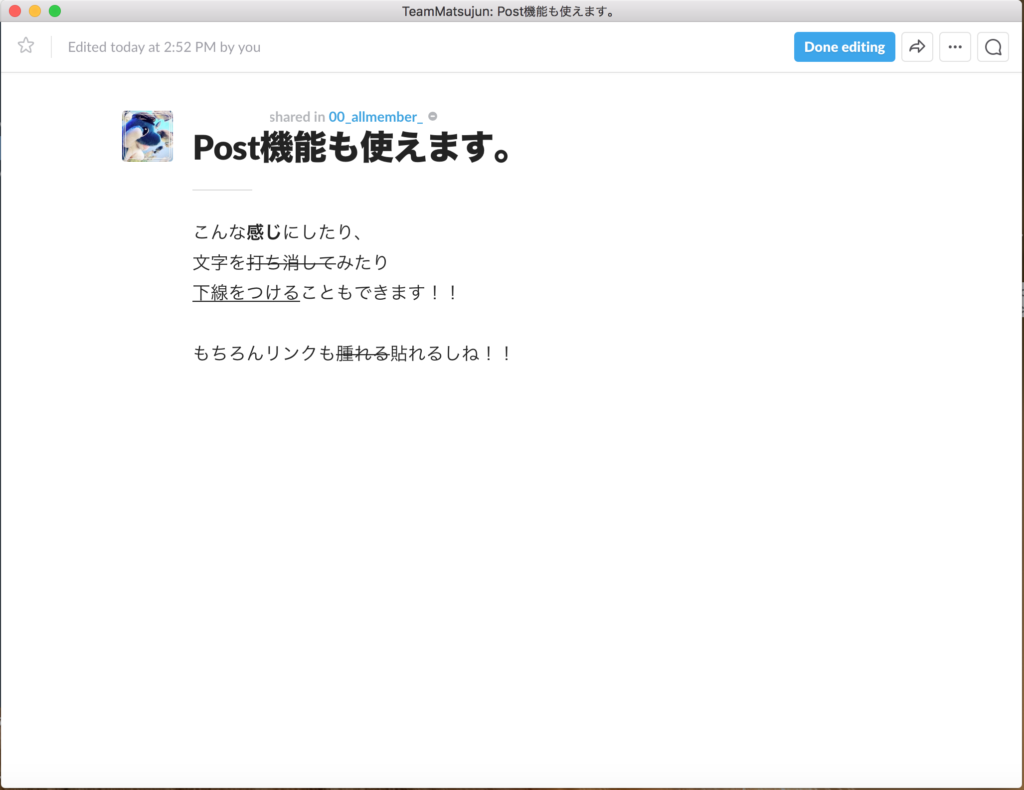The width and height of the screenshot is (1024, 790).
Task: Open the comments speech bubble icon
Action: tap(992, 47)
